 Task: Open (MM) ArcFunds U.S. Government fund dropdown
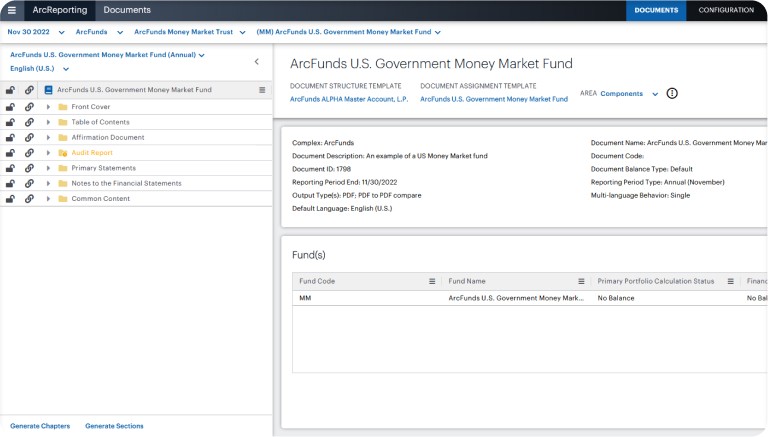(x=348, y=32)
